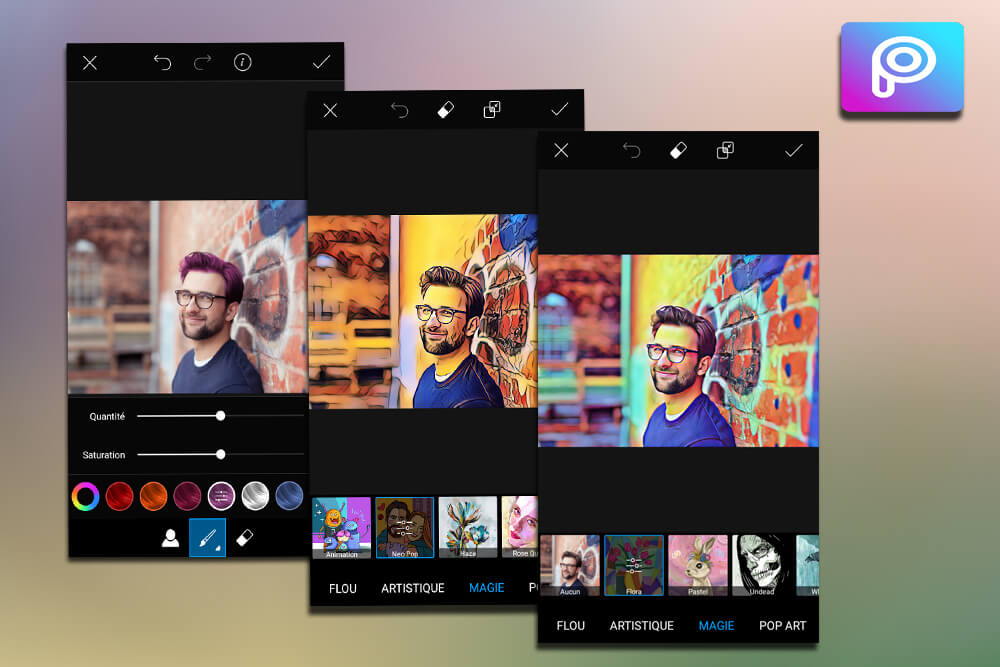Click the PicsArt logo icon
Image resolution: width=1000 pixels, height=667 pixels.
click(x=901, y=67)
